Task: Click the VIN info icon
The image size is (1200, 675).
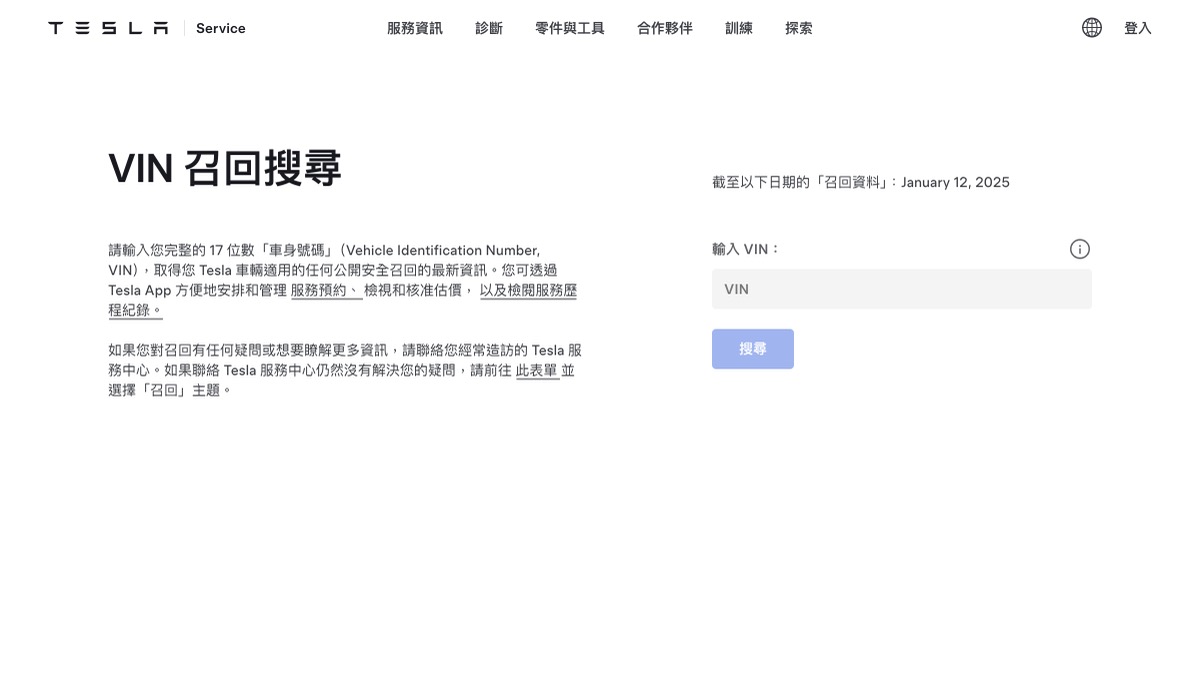Action: [1080, 249]
